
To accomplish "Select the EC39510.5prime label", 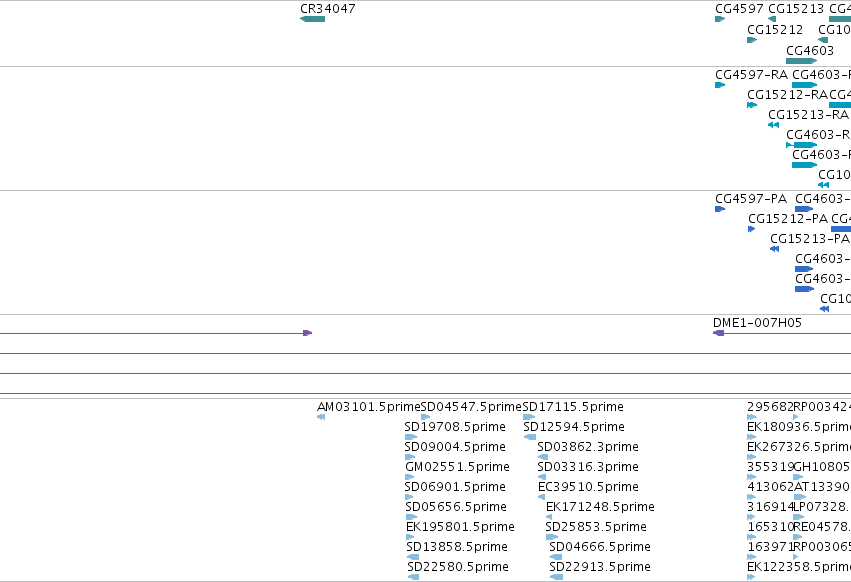I will point(588,487).
